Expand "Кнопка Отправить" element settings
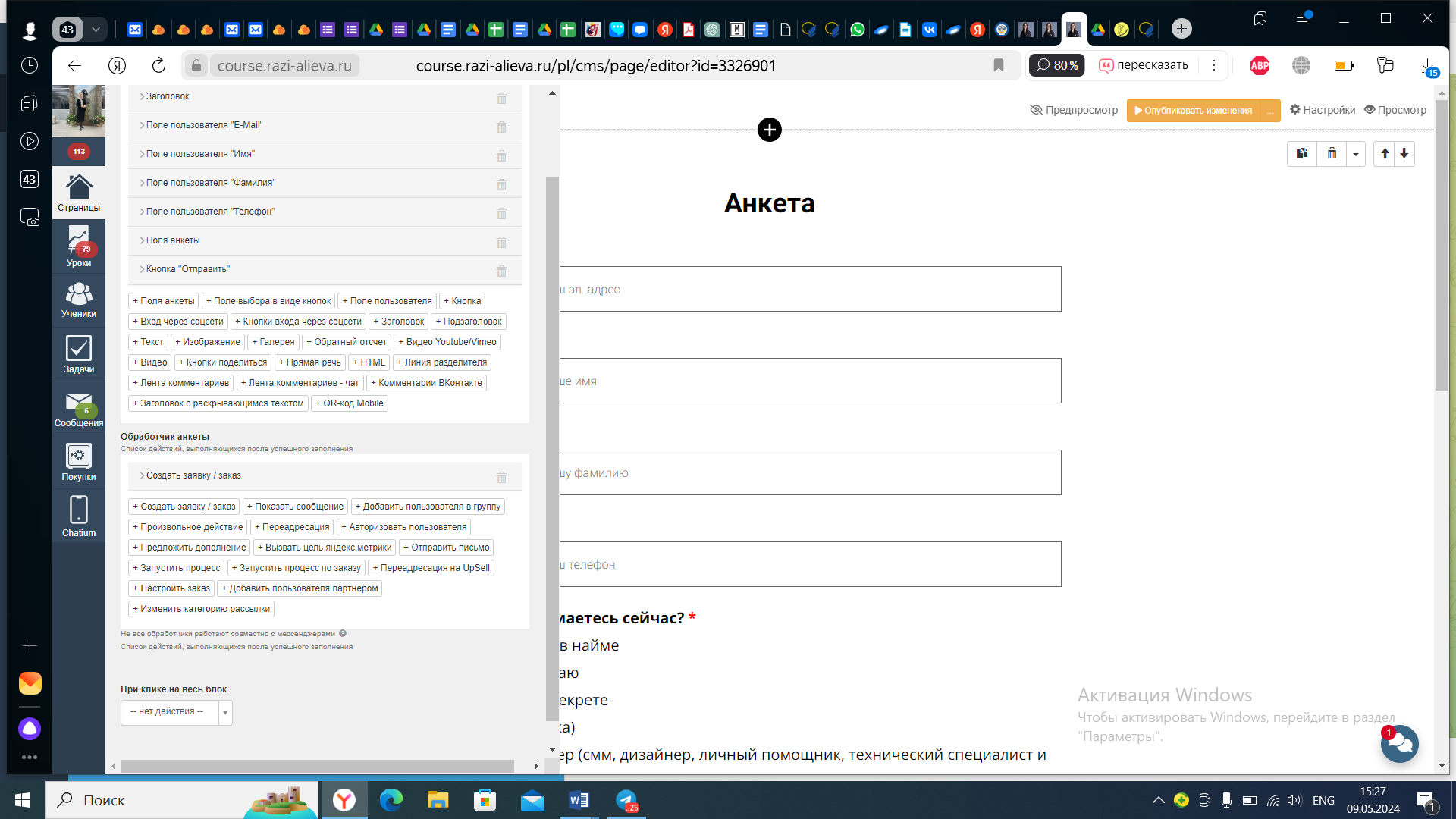This screenshot has height=819, width=1456. tap(187, 269)
